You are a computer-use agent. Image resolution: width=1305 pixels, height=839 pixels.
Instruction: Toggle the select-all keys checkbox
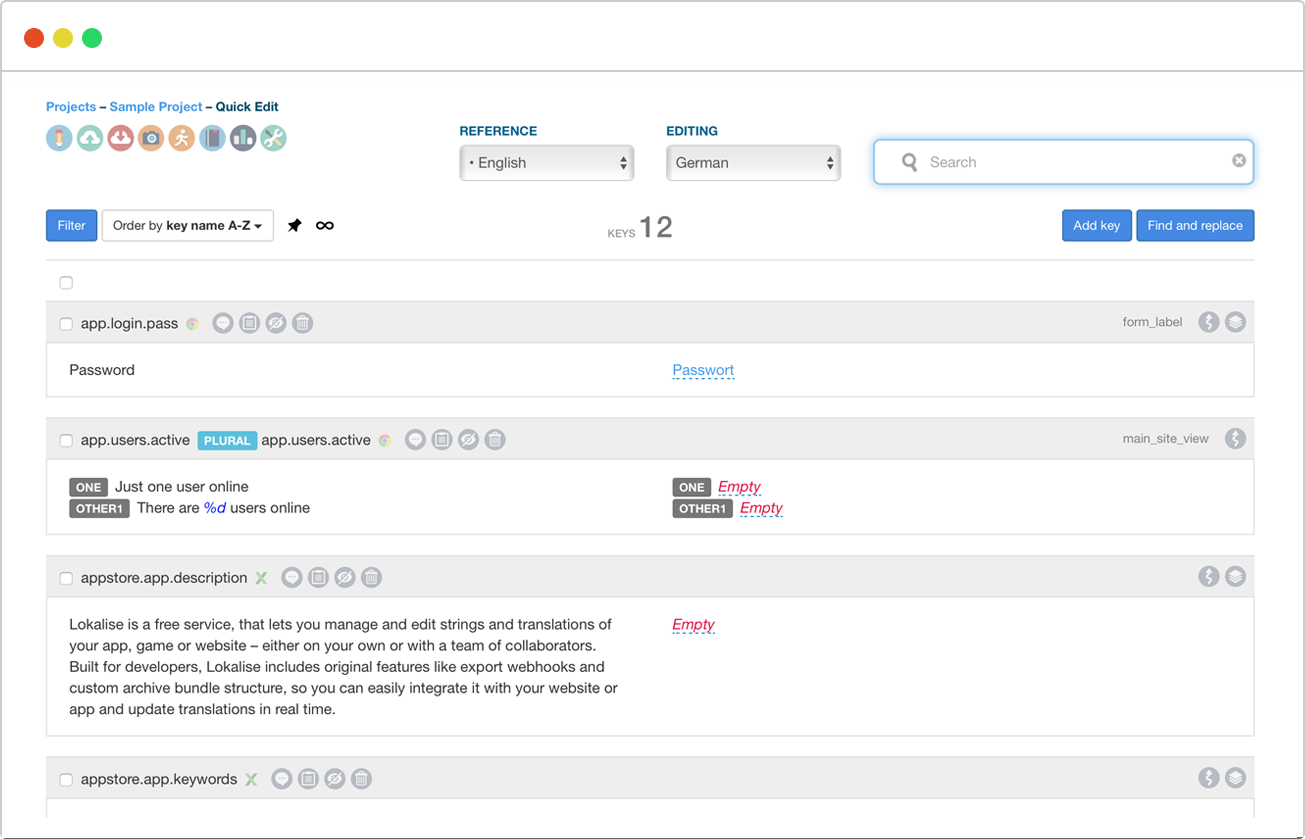66,283
